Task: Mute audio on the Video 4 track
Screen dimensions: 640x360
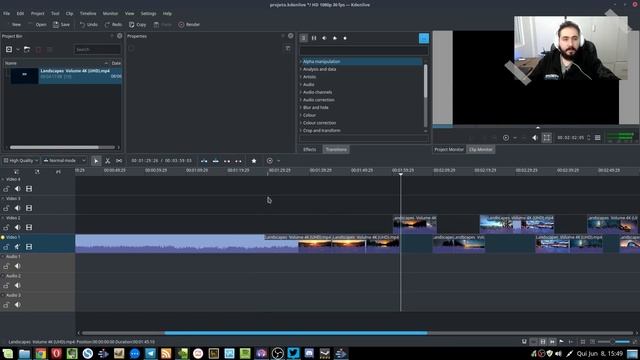Action: click(x=17, y=189)
